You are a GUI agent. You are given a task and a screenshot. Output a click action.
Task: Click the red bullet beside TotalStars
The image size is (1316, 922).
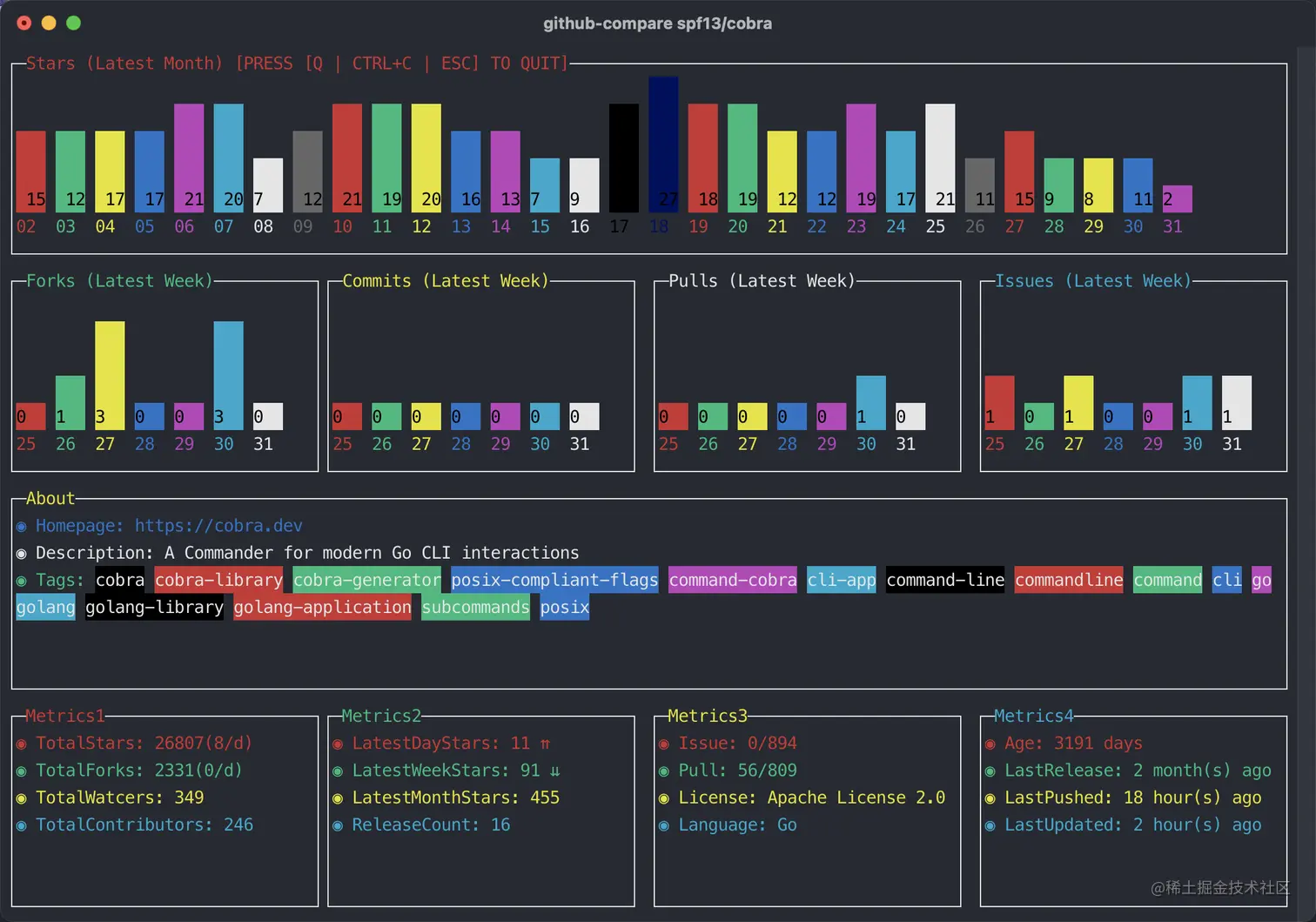[22, 744]
